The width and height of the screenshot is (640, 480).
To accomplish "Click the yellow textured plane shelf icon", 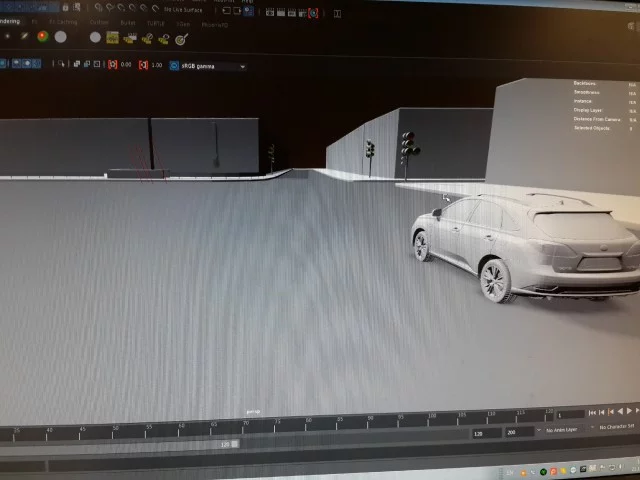I will pos(112,38).
